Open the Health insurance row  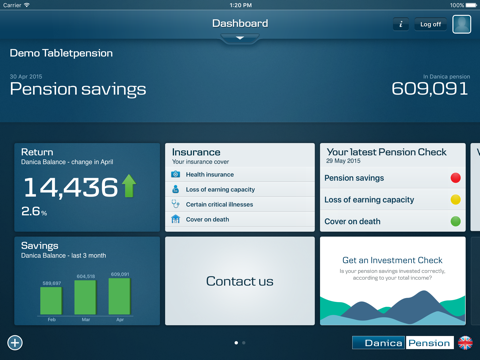point(240,174)
